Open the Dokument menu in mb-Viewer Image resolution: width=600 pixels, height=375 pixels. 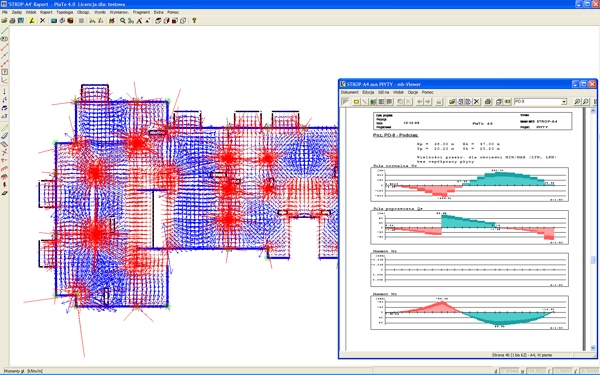(x=349, y=92)
